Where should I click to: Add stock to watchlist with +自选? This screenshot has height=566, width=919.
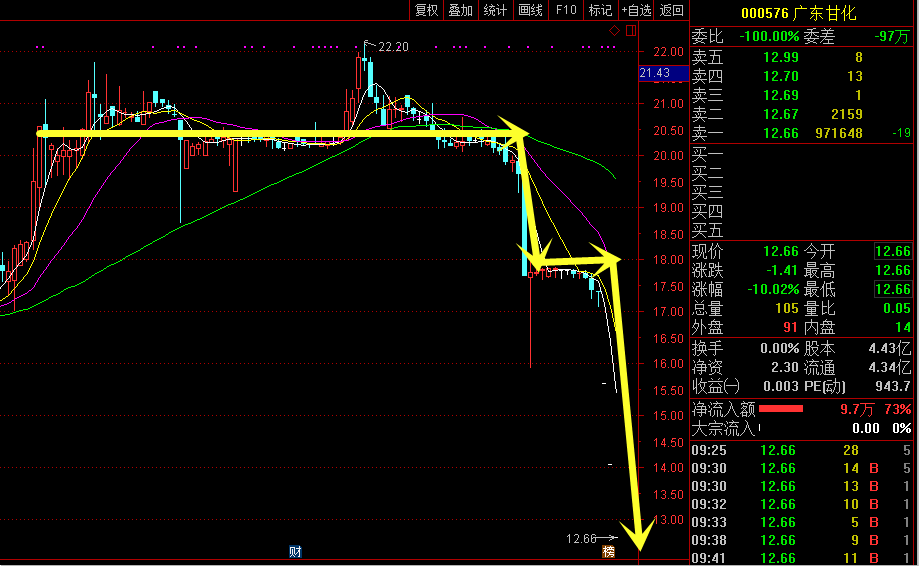pos(636,10)
